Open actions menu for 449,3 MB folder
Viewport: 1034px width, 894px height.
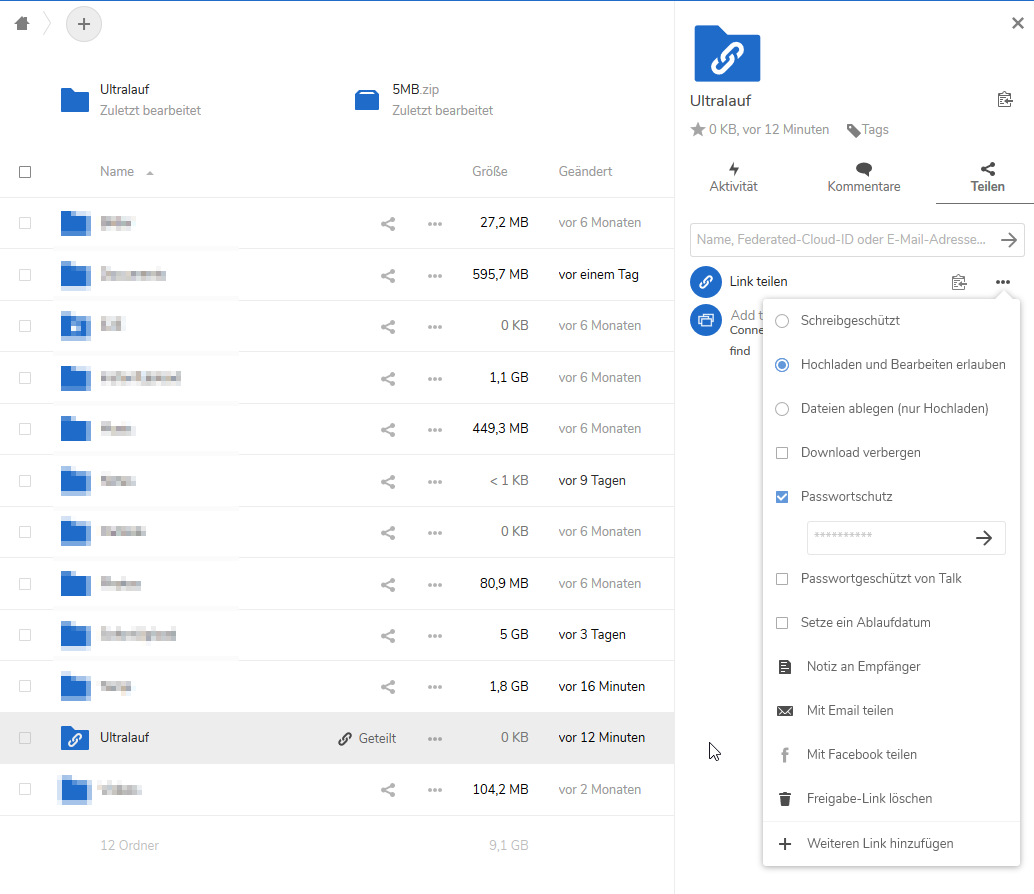pyautogui.click(x=435, y=430)
